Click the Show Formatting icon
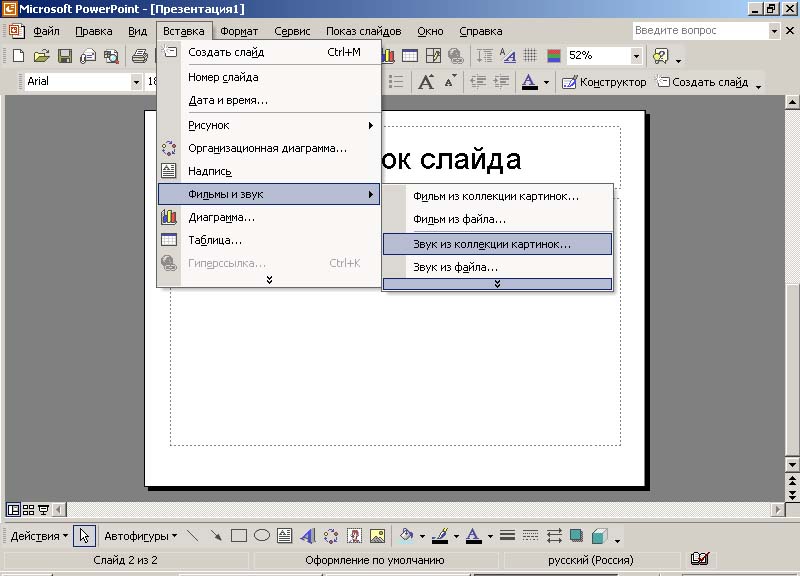Viewport: 800px width, 576px height. [508, 56]
